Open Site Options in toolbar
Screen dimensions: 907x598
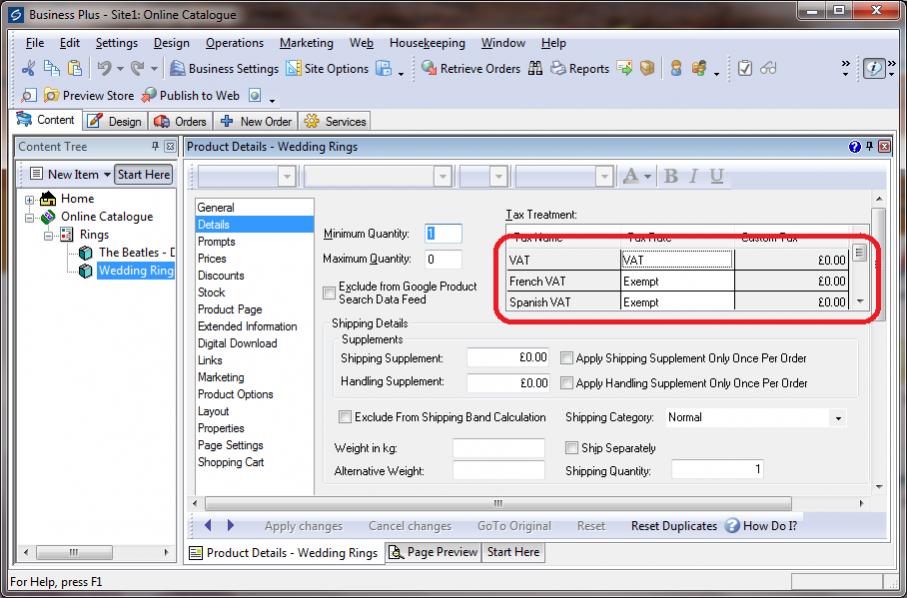327,69
